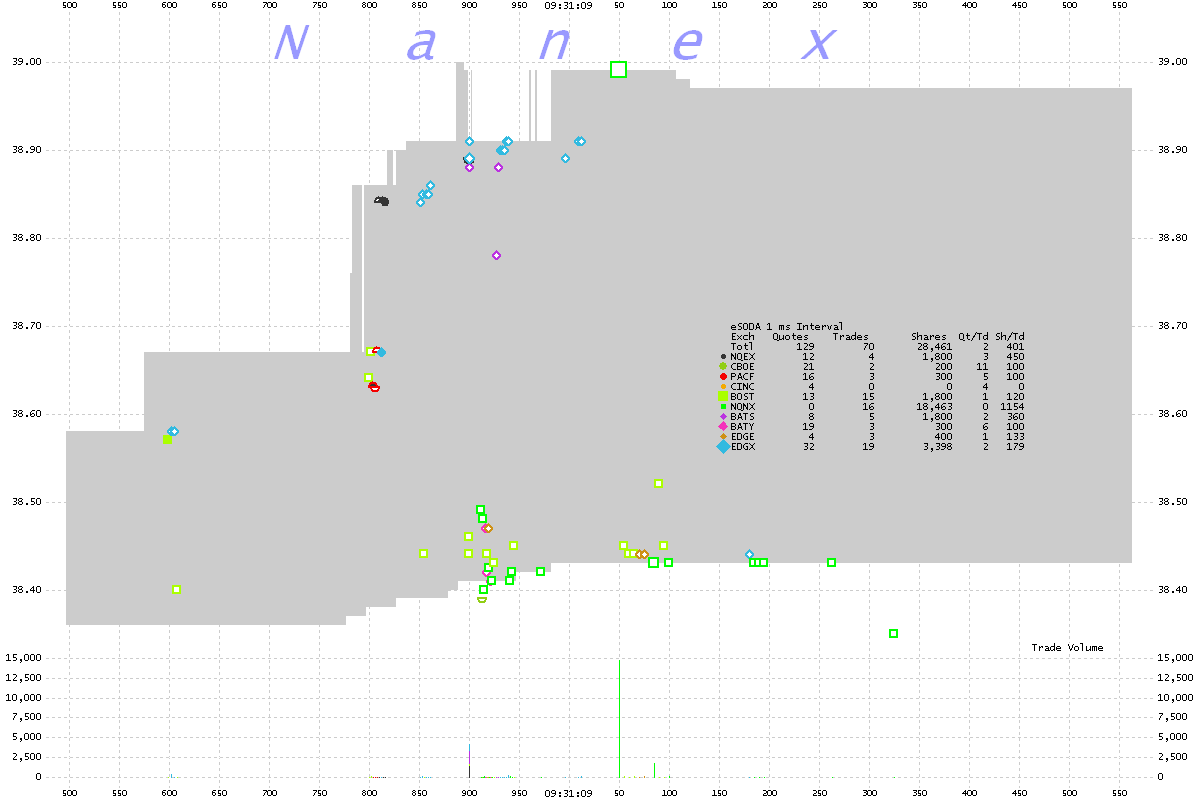
Task: Select the purple diamond icon beside BATS
Action: point(723,416)
